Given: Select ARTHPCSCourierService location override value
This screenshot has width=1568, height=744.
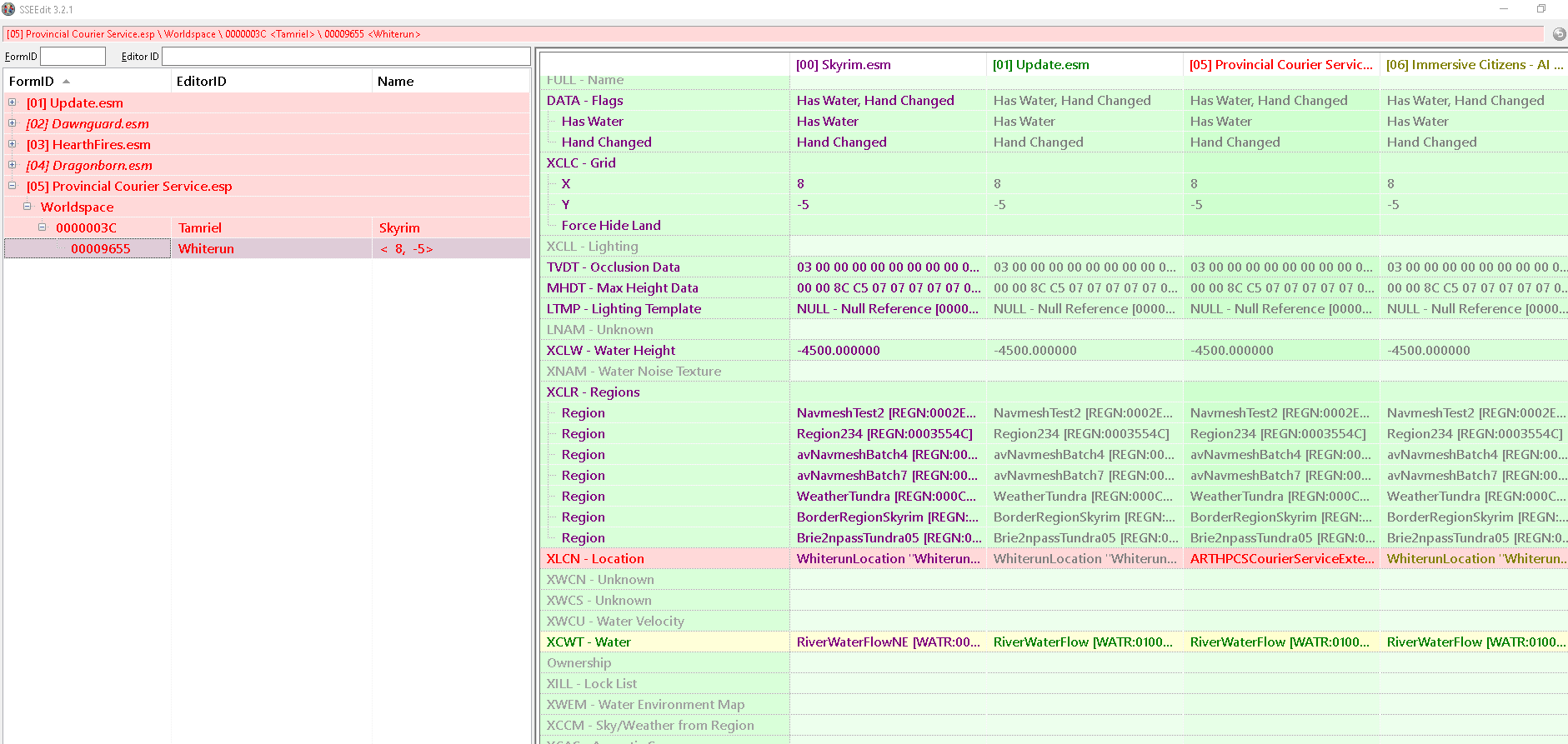Looking at the screenshot, I should pyautogui.click(x=1280, y=558).
